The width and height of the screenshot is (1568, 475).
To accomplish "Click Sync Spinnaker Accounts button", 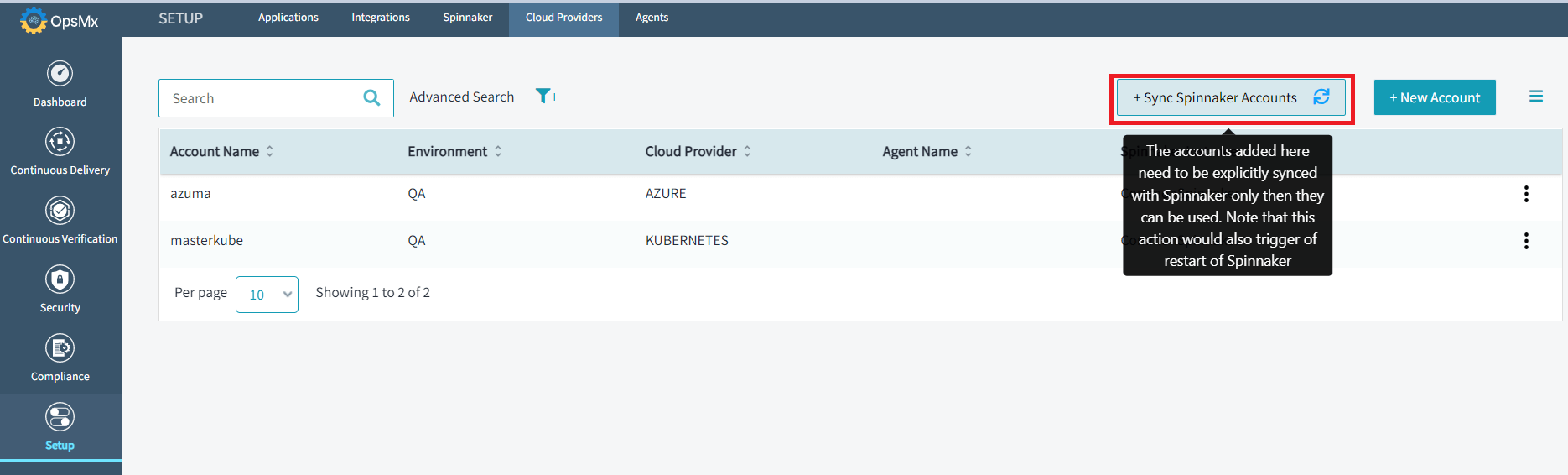I will tap(1231, 97).
